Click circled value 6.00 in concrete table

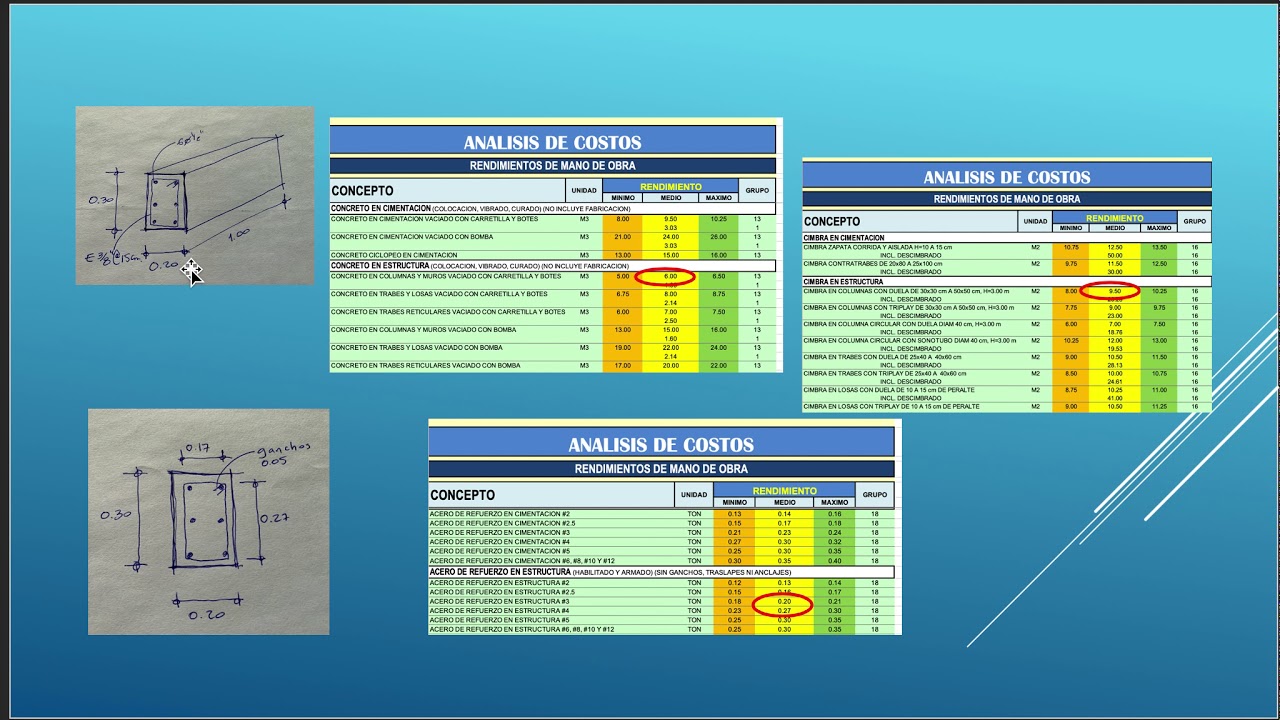(671, 276)
